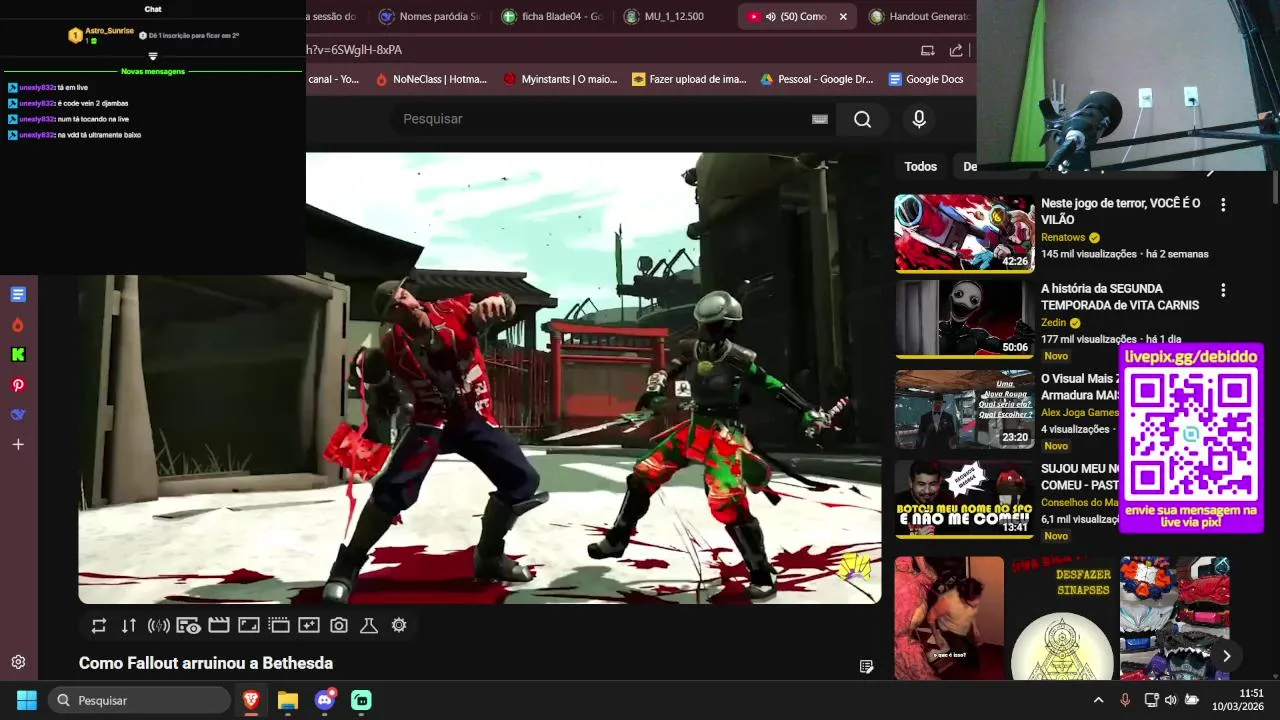Open 'Myinstants' bookmark

coord(560,79)
